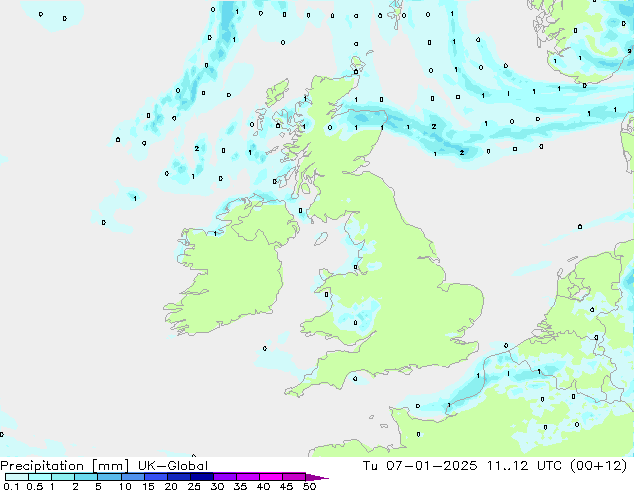Viewport: 634px width, 490px height.
Task: Pick the 40–45 mm magenta legend swatch
Action: (x=271, y=477)
